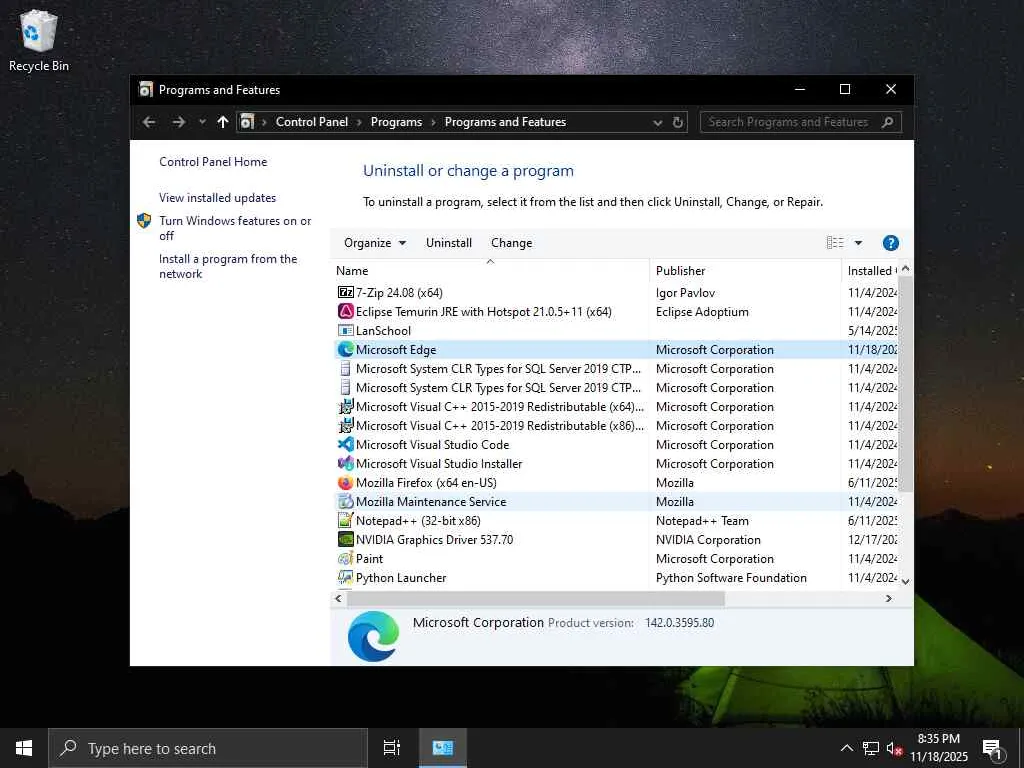Click the NVIDIA Graphics Driver icon

click(345, 539)
